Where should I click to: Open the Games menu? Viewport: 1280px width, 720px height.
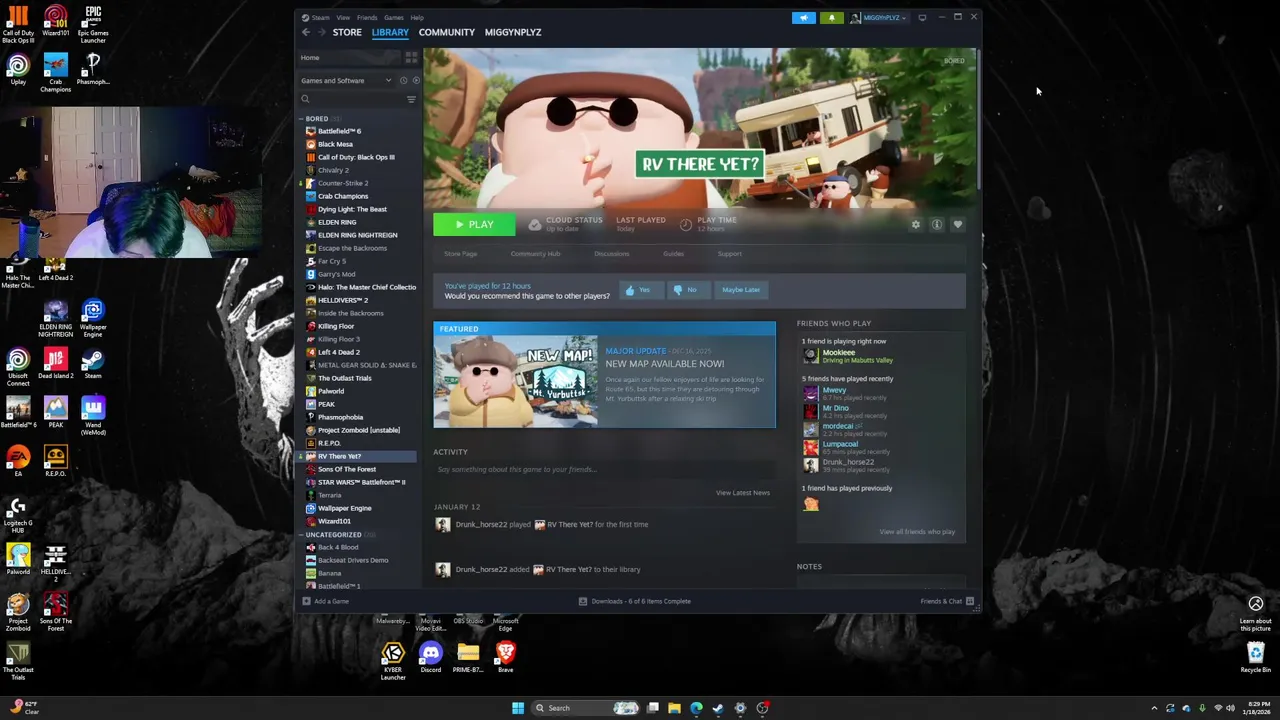click(x=394, y=17)
